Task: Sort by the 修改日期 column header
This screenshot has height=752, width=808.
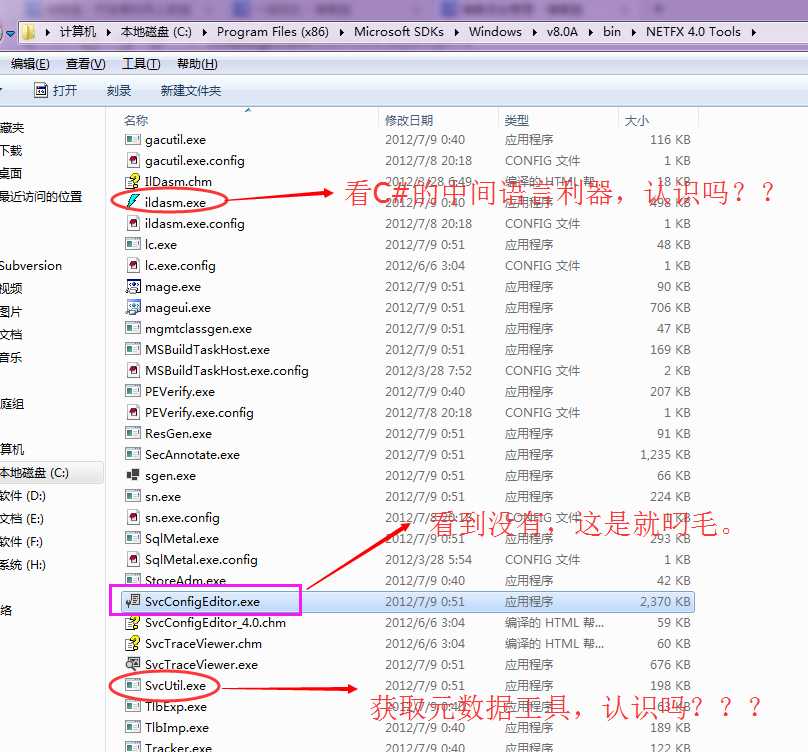Action: click(409, 120)
